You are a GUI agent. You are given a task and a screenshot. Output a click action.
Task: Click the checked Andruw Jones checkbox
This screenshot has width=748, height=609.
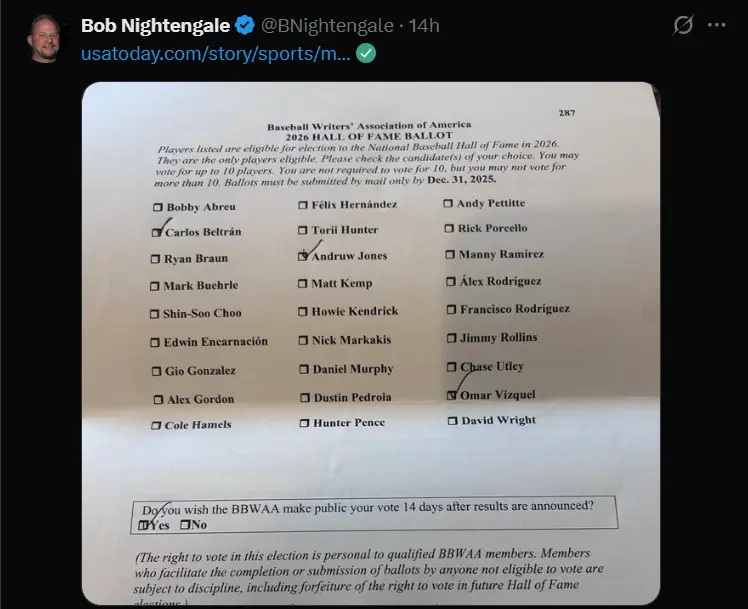(x=304, y=255)
